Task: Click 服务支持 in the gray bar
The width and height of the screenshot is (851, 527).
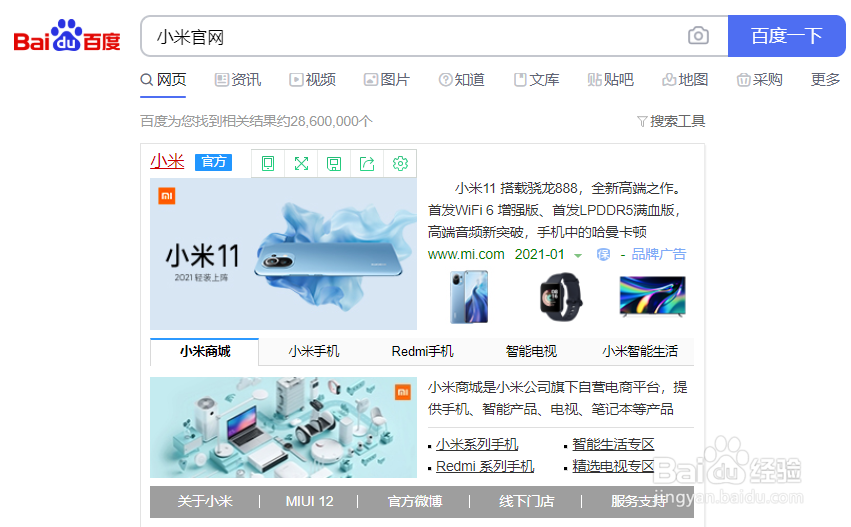Action: coord(638,501)
